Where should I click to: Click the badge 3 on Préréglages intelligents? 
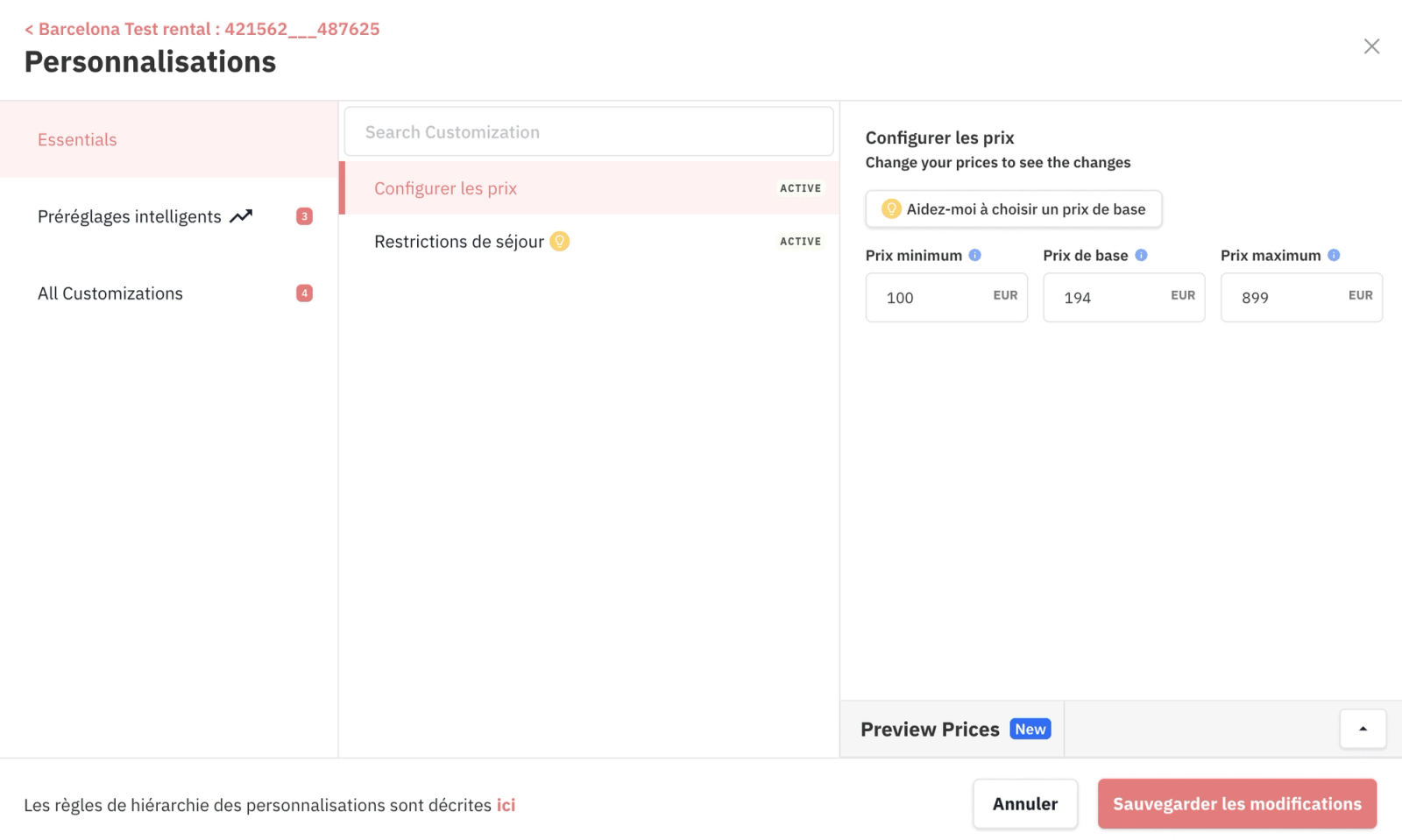pos(304,216)
